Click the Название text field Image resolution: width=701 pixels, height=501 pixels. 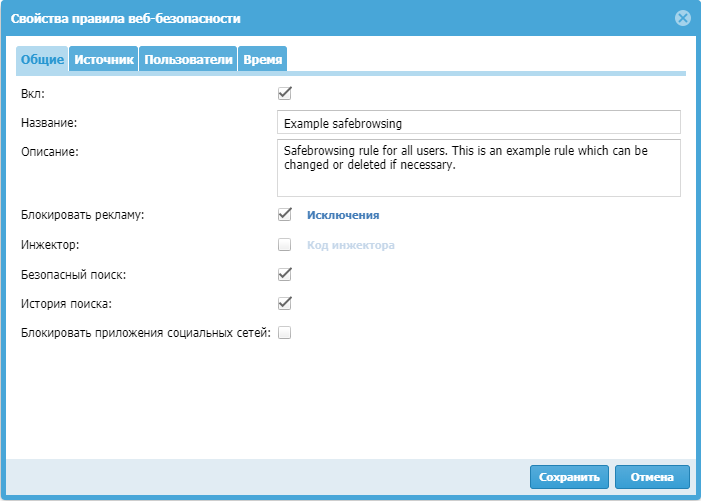[x=478, y=122]
